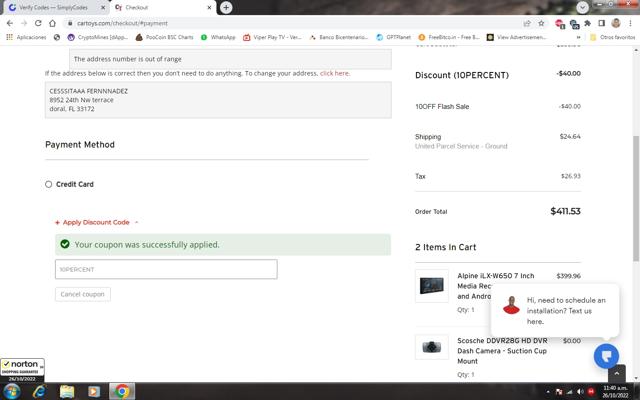640x400 pixels.
Task: Open the Chrome profile avatar
Action: 616,23
